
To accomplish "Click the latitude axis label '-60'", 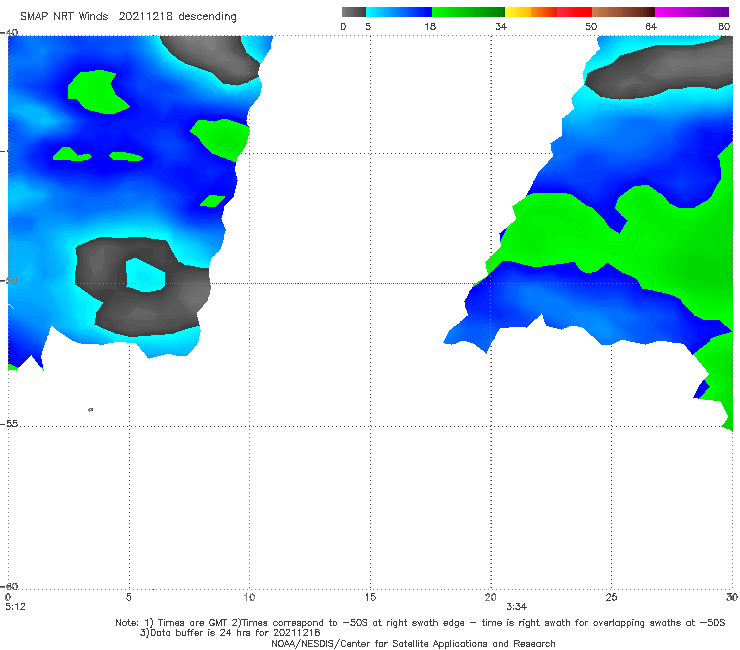I will [9, 586].
